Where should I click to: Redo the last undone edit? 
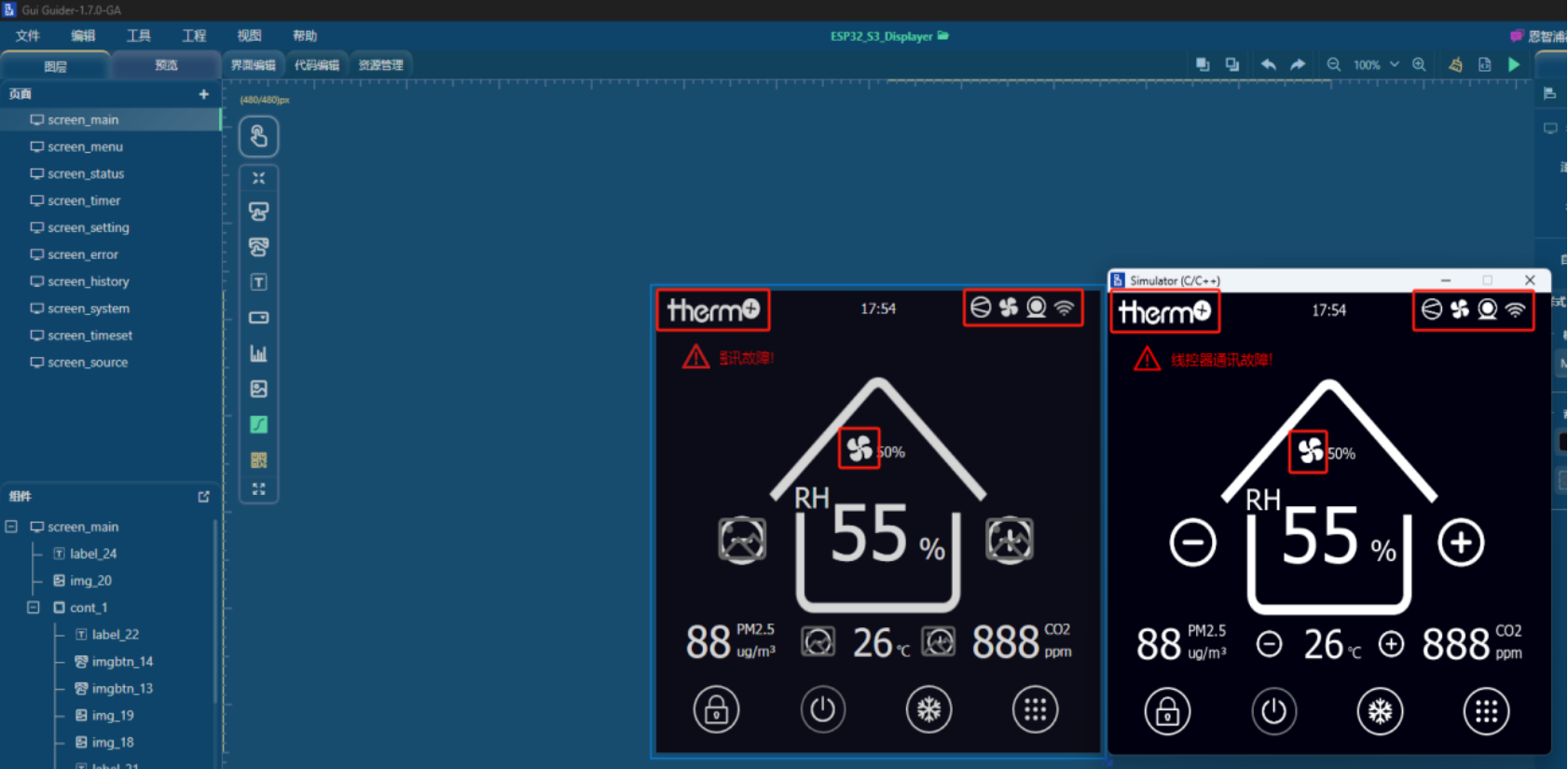(x=1298, y=64)
